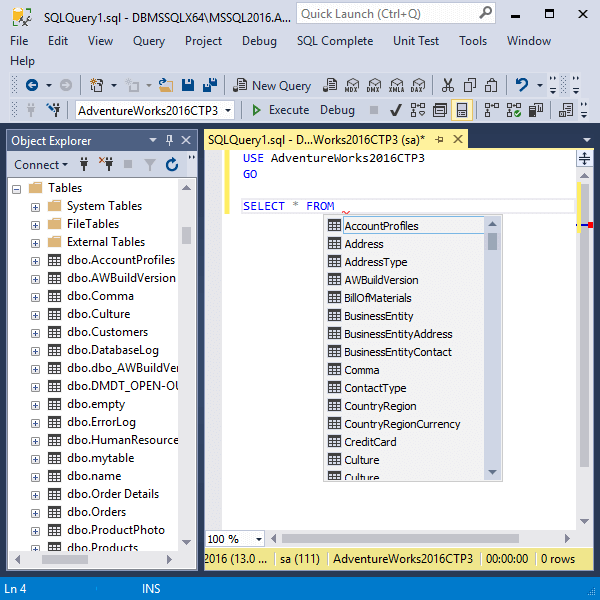Click the Object Explorer horizontal scrollbar
Image resolution: width=600 pixels, height=600 pixels.
coord(65,559)
